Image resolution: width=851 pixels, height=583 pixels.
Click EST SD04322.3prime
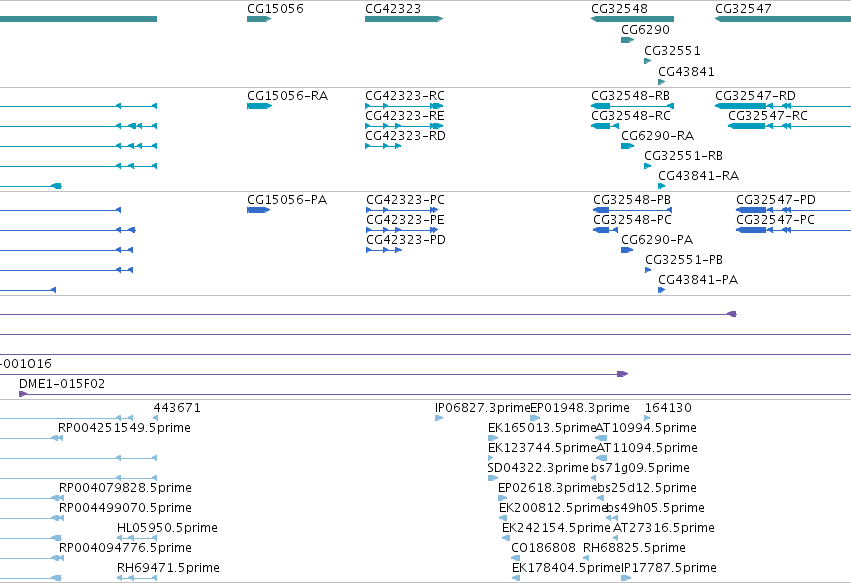[x=538, y=468]
